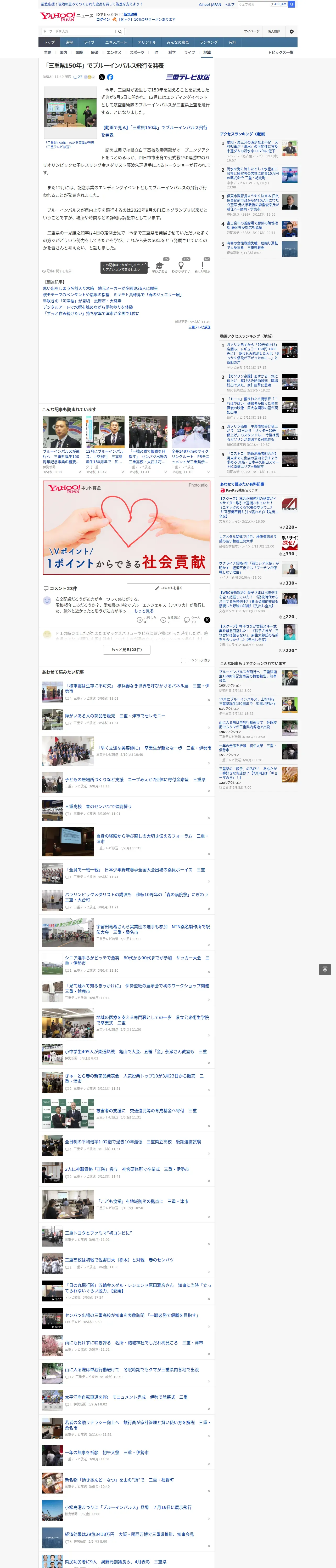Open トピックス一覧 link
Image resolution: width=336 pixels, height=1568 pixels.
[281, 52]
